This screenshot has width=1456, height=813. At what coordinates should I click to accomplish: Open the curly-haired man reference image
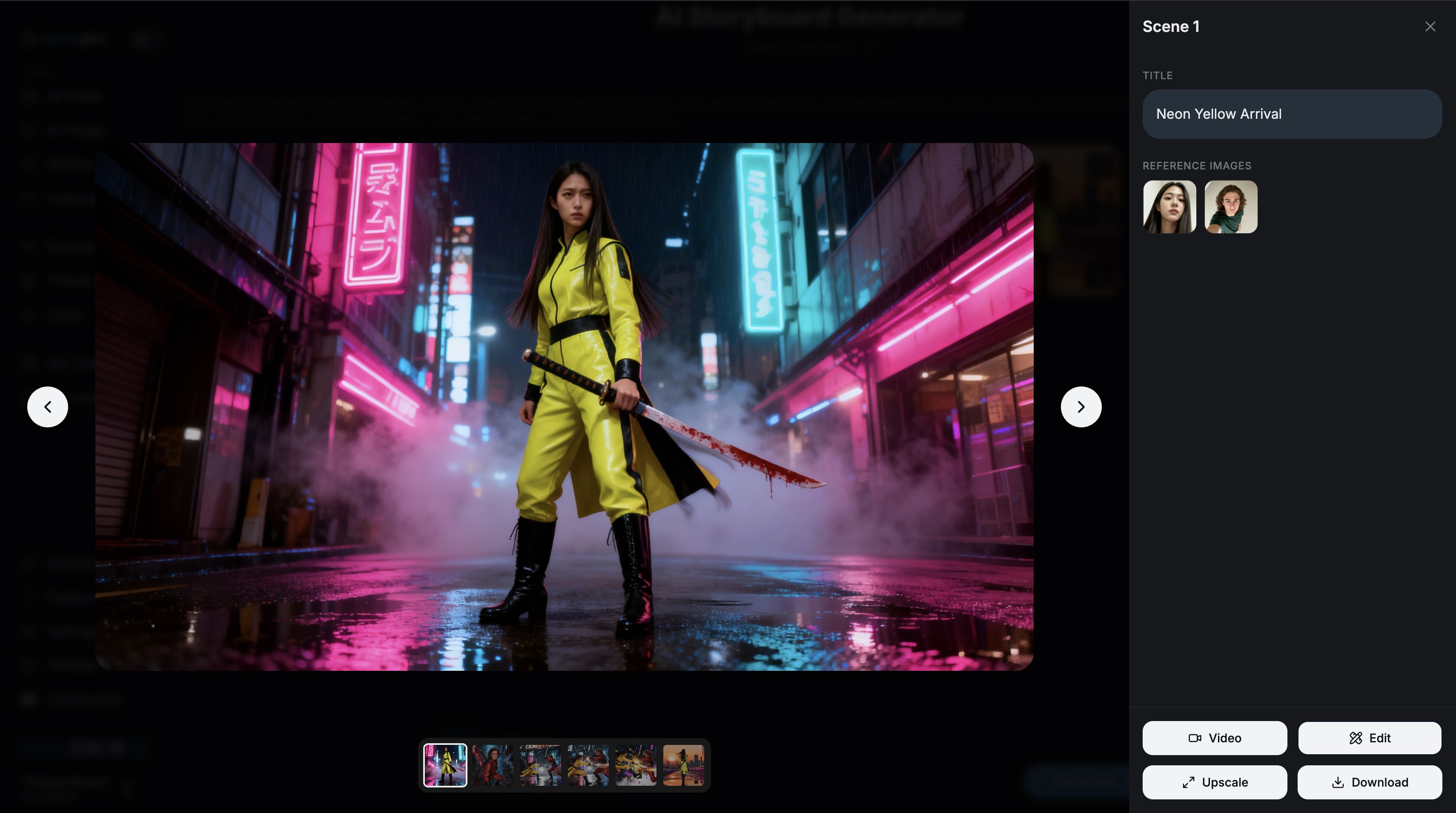1231,207
